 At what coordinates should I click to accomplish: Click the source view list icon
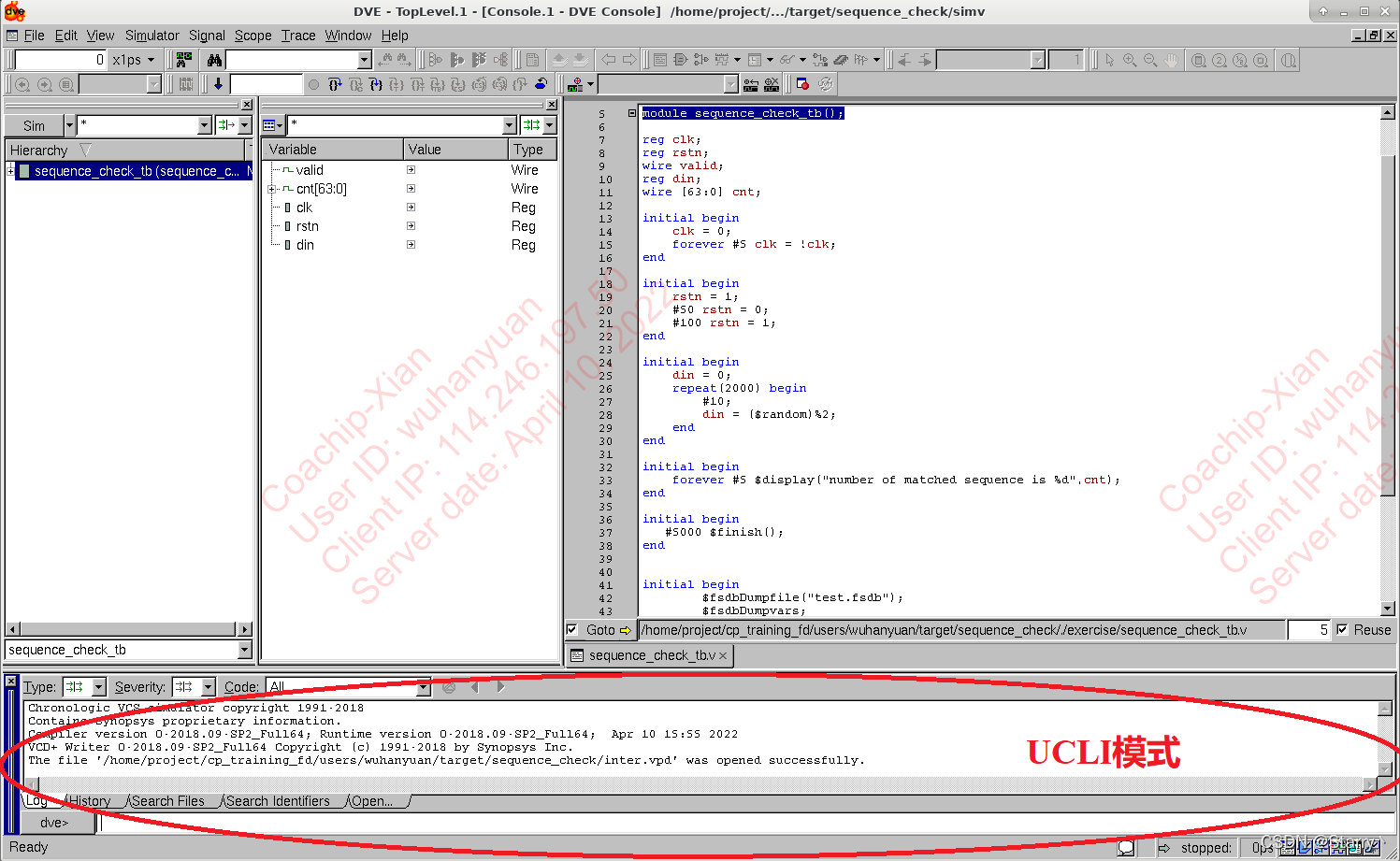click(660, 60)
